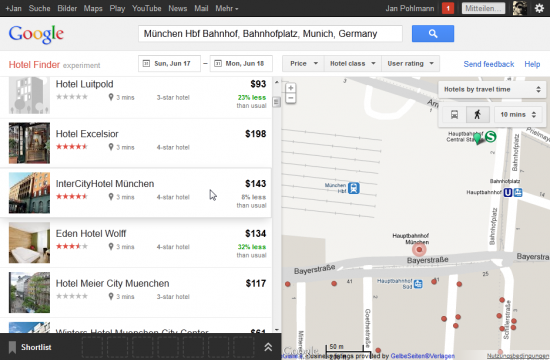
Task: Select public transit travel mode
Action: point(454,115)
